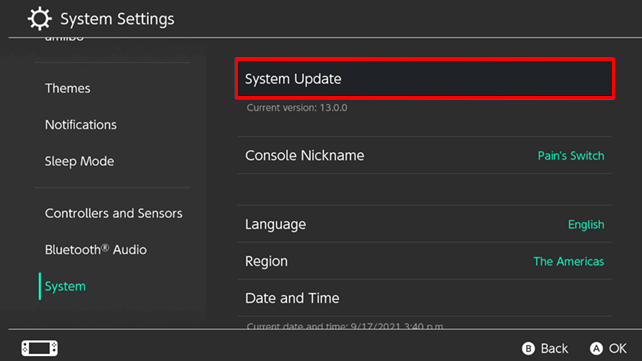642x361 pixels.
Task: Click the Pain's Switch nickname value
Action: click(571, 156)
